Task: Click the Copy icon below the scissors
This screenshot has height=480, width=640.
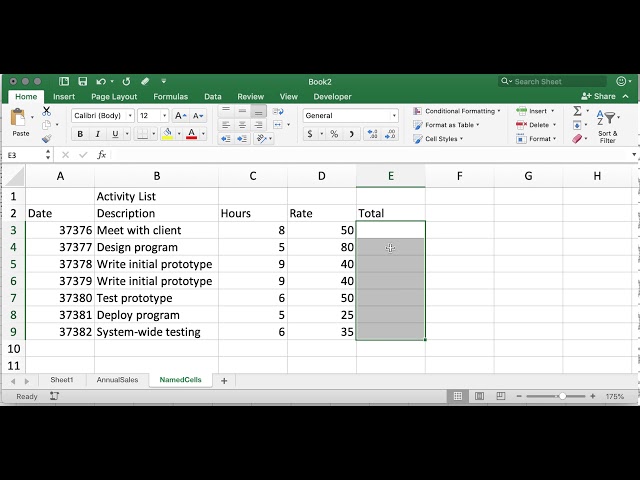Action: (47, 124)
